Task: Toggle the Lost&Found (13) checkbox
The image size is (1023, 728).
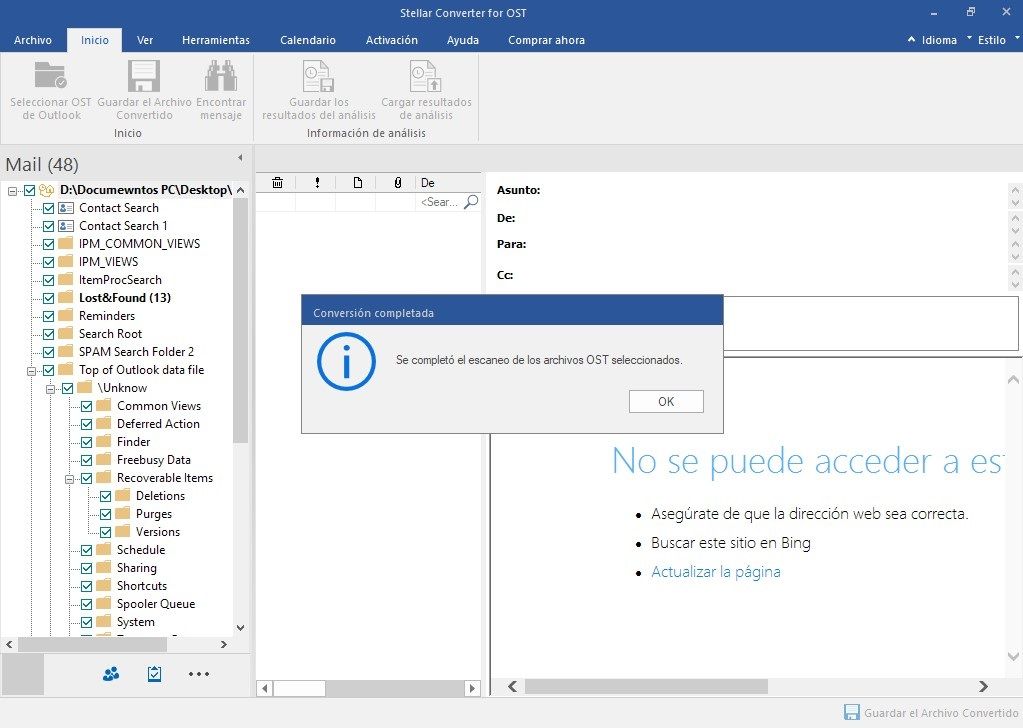Action: click(48, 298)
